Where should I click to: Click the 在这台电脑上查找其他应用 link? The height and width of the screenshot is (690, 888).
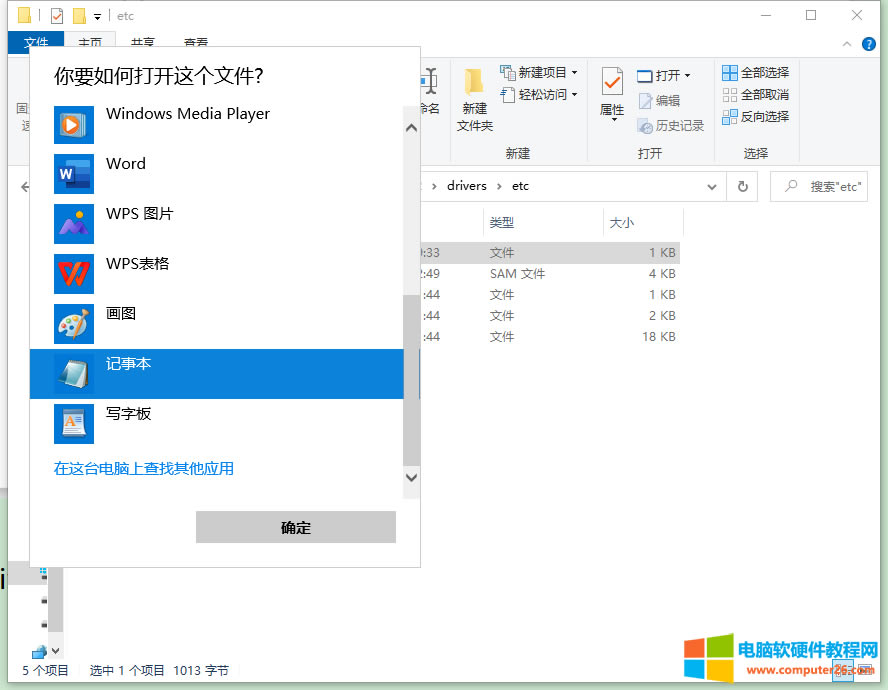[x=144, y=468]
